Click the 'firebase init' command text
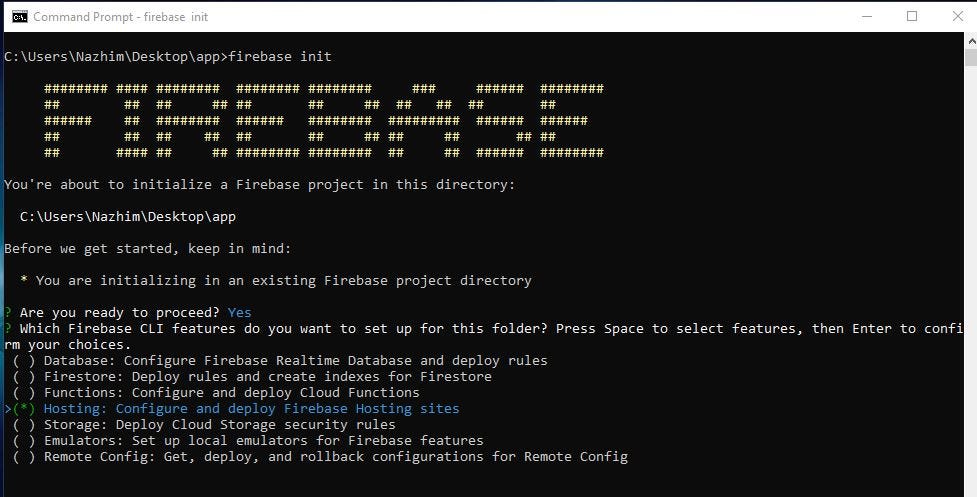The width and height of the screenshot is (977, 497). 280,56
